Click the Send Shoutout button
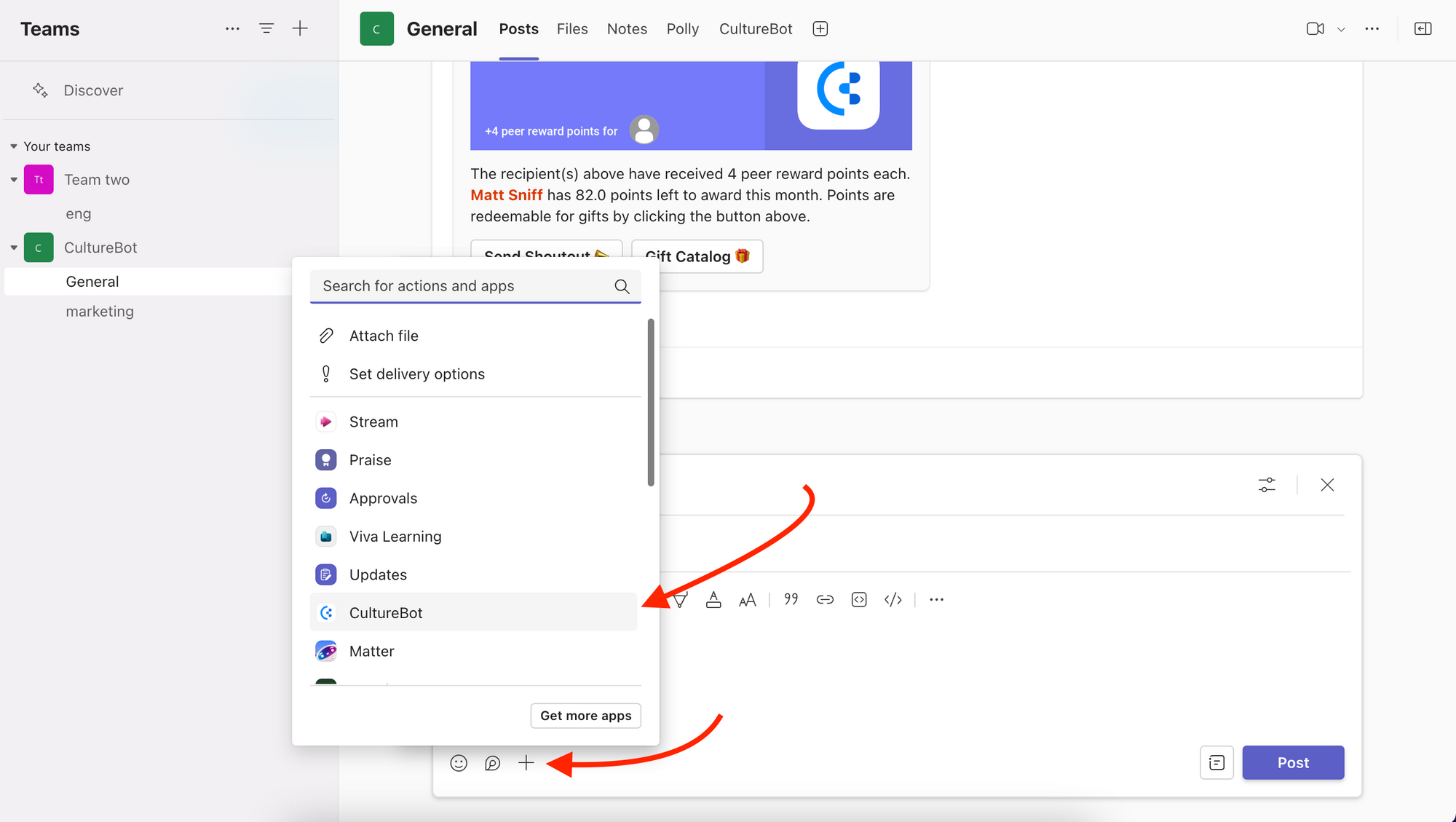The width and height of the screenshot is (1456, 822). (x=546, y=248)
